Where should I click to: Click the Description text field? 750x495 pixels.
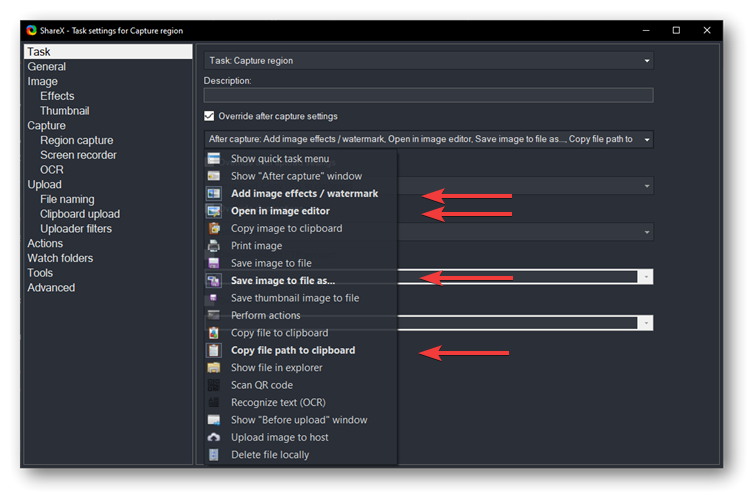point(428,95)
